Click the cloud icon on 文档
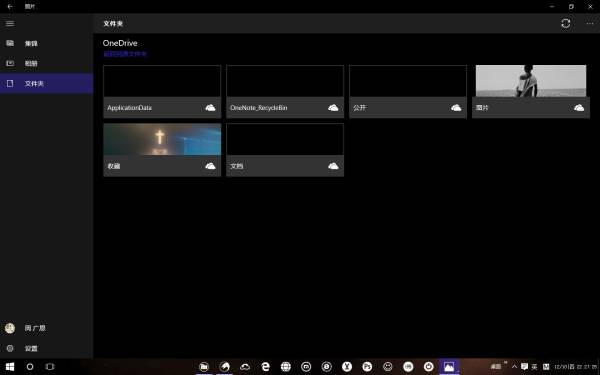600x375 pixels. coord(333,166)
